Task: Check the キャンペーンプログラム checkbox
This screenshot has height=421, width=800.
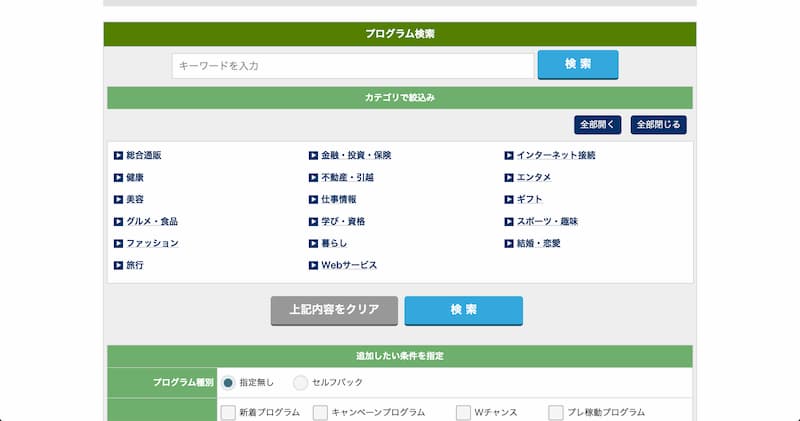Action: pos(320,412)
